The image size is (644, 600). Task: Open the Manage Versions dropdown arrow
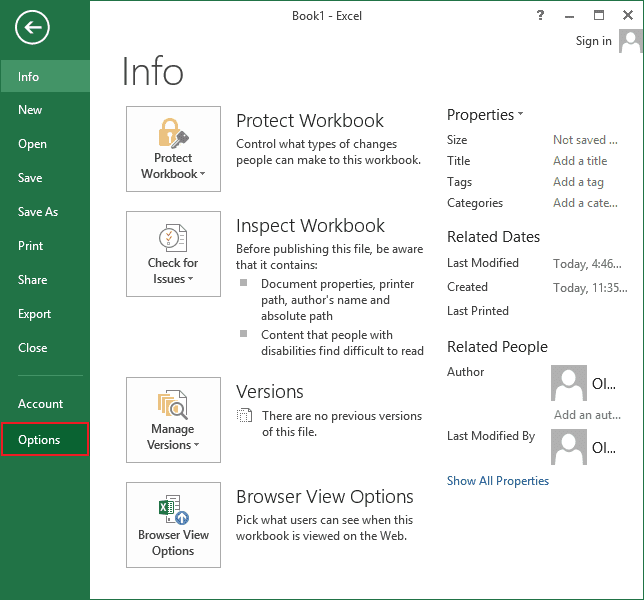coord(196,445)
